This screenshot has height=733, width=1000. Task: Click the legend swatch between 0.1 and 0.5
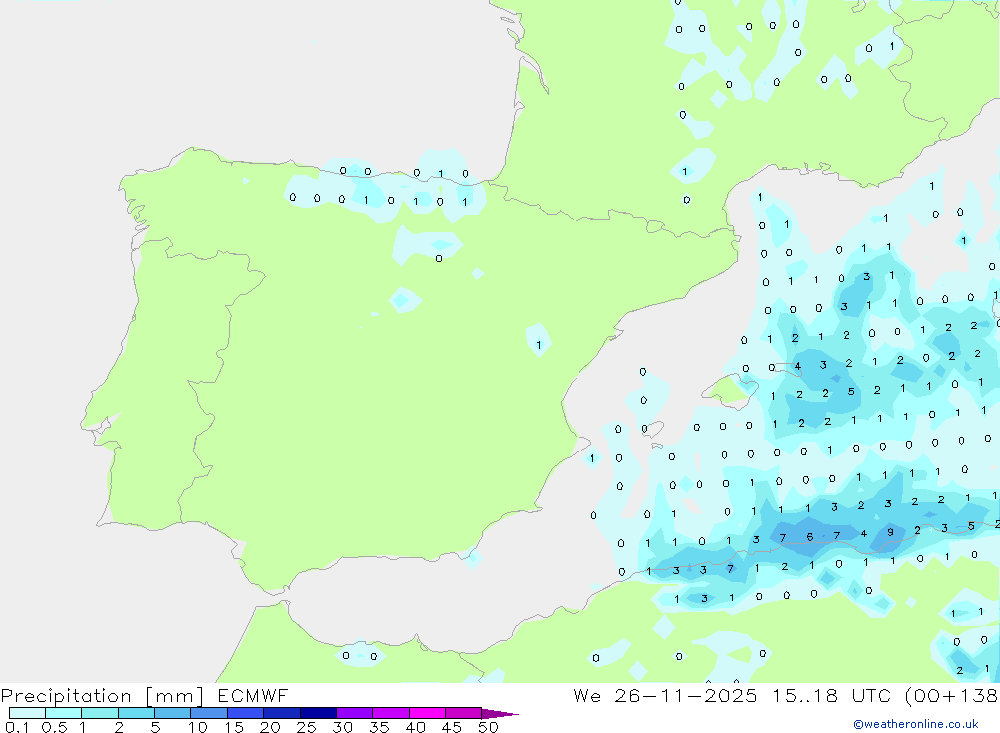coord(27,713)
